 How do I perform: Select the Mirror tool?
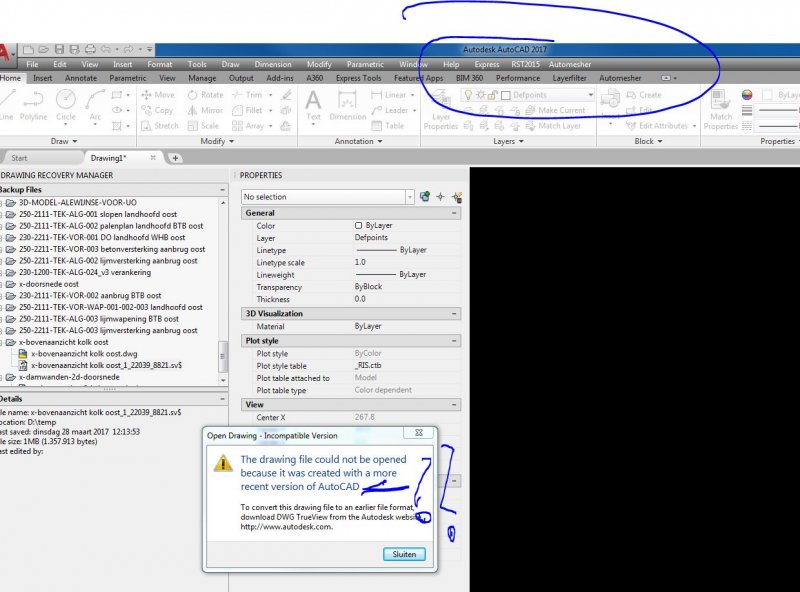pos(205,110)
